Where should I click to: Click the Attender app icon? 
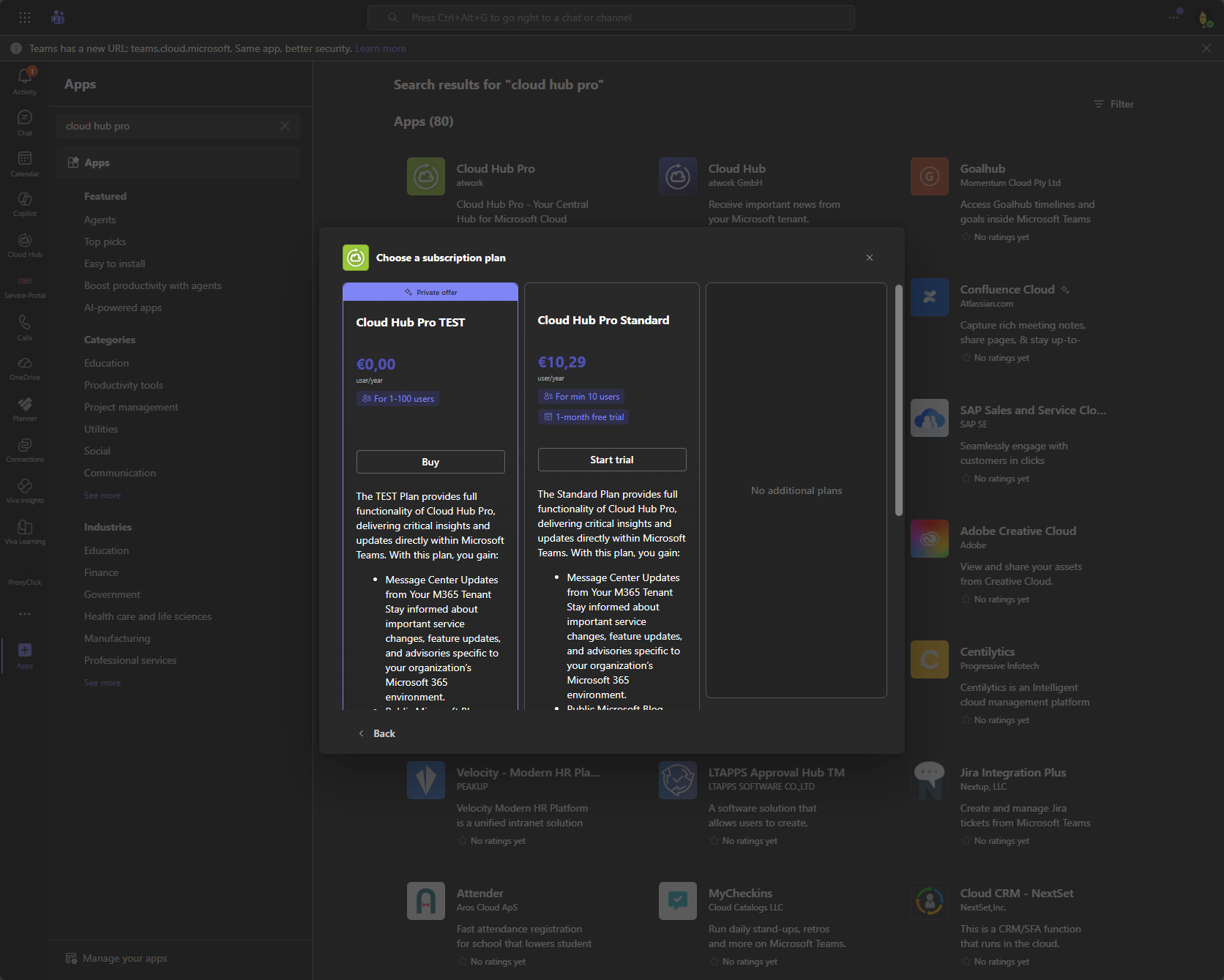click(426, 901)
